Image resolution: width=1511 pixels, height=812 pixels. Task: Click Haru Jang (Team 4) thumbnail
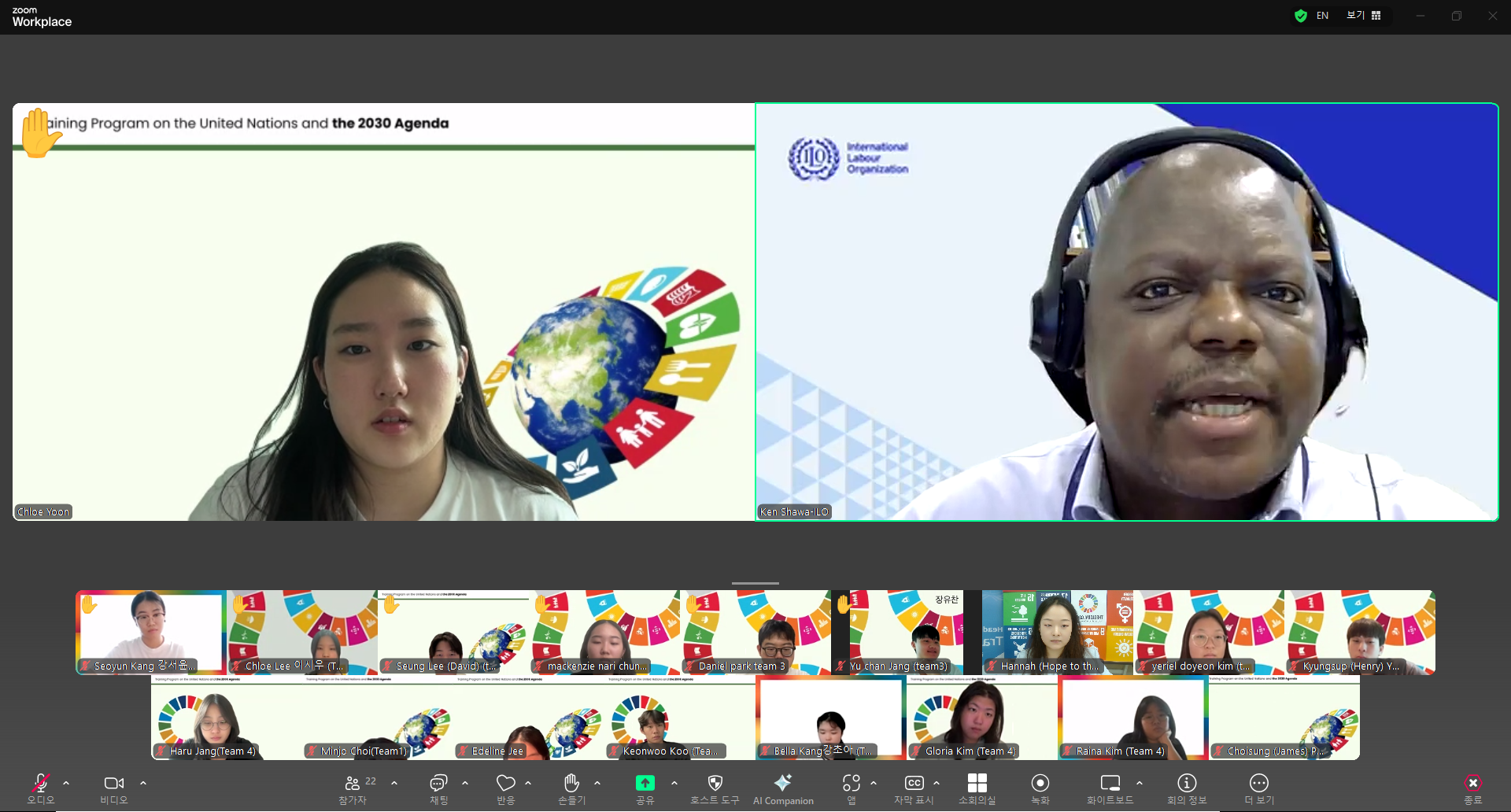[x=227, y=718]
